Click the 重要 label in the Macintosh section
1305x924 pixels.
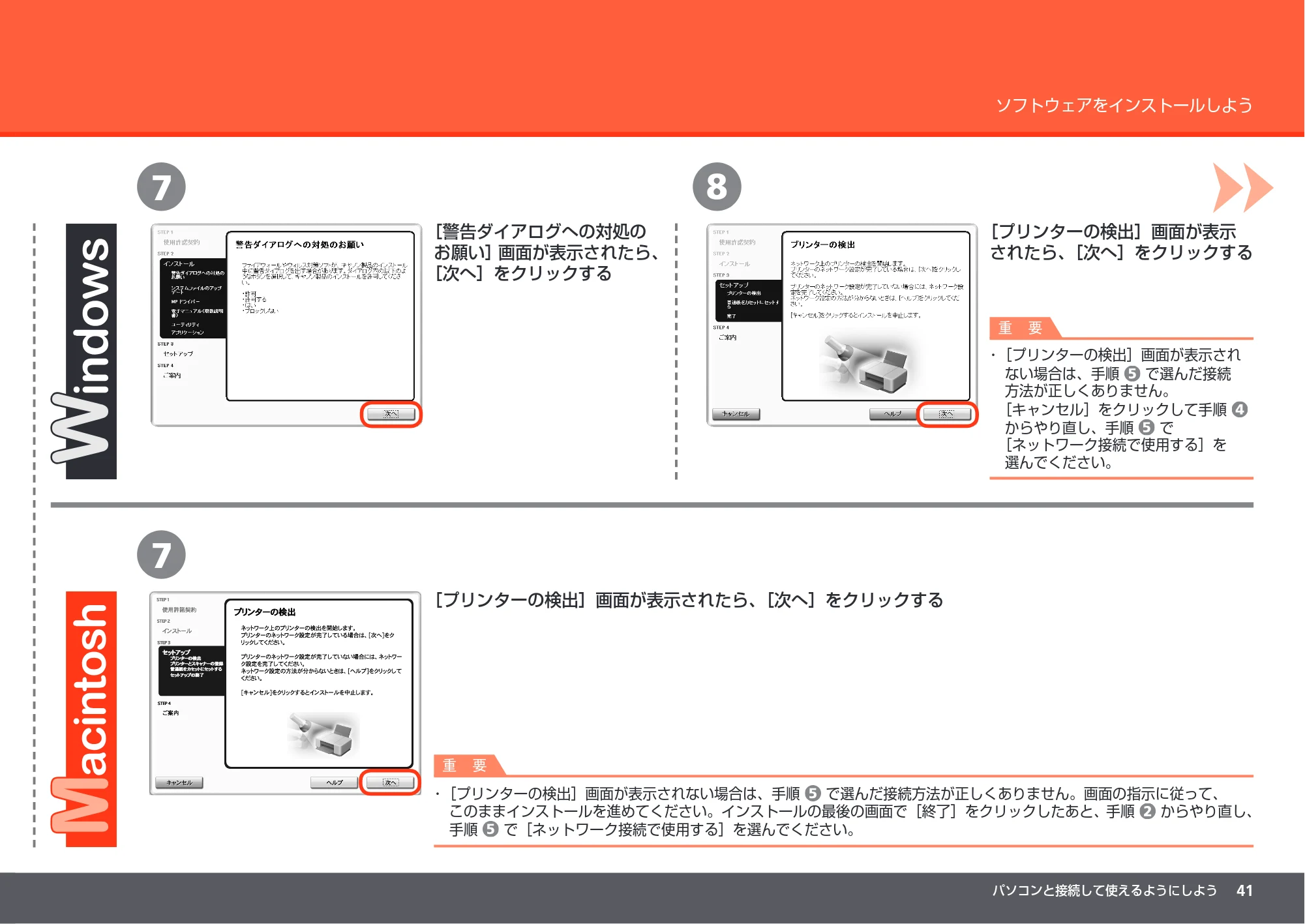(465, 766)
